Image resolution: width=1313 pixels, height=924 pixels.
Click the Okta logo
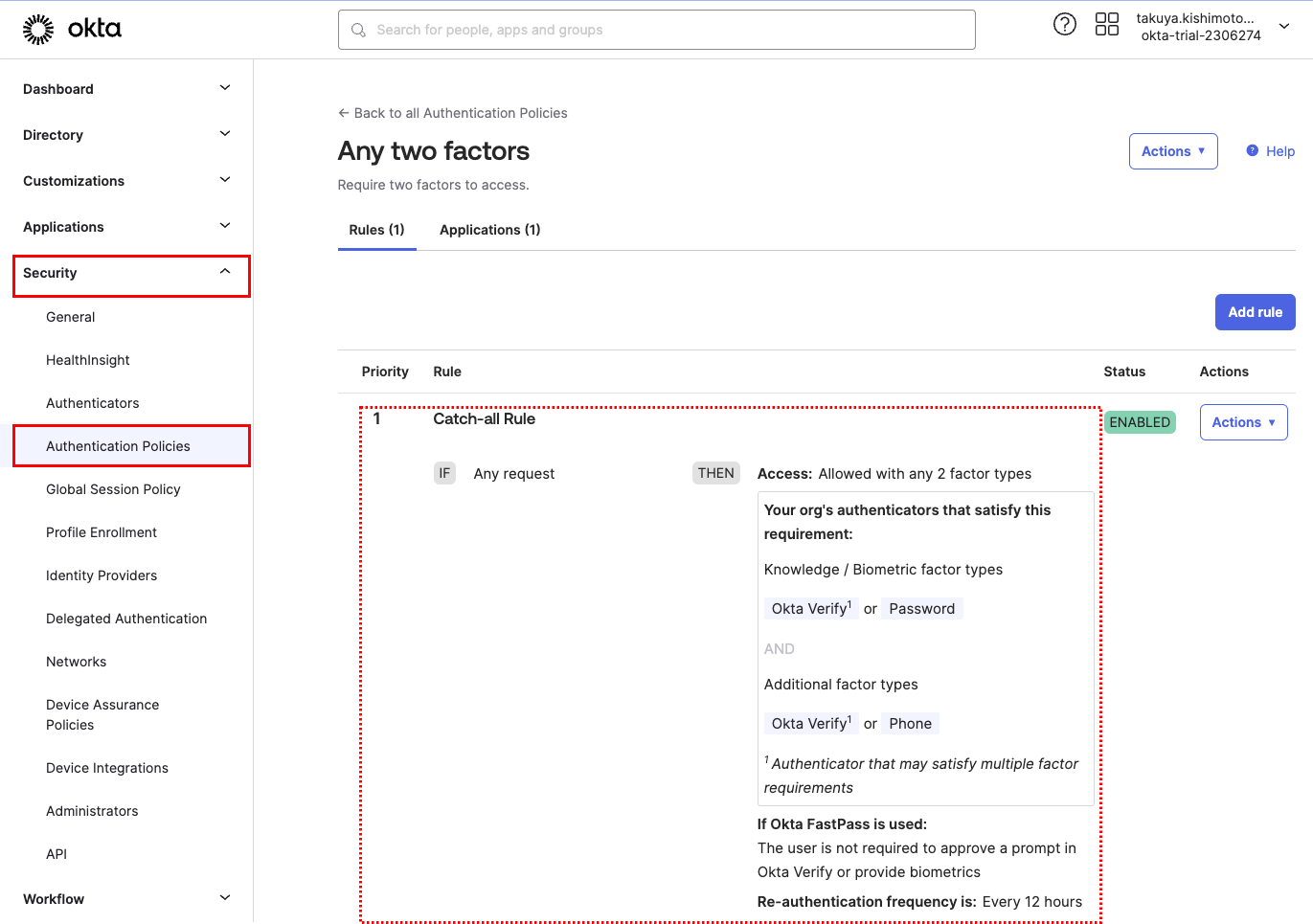pos(72,30)
